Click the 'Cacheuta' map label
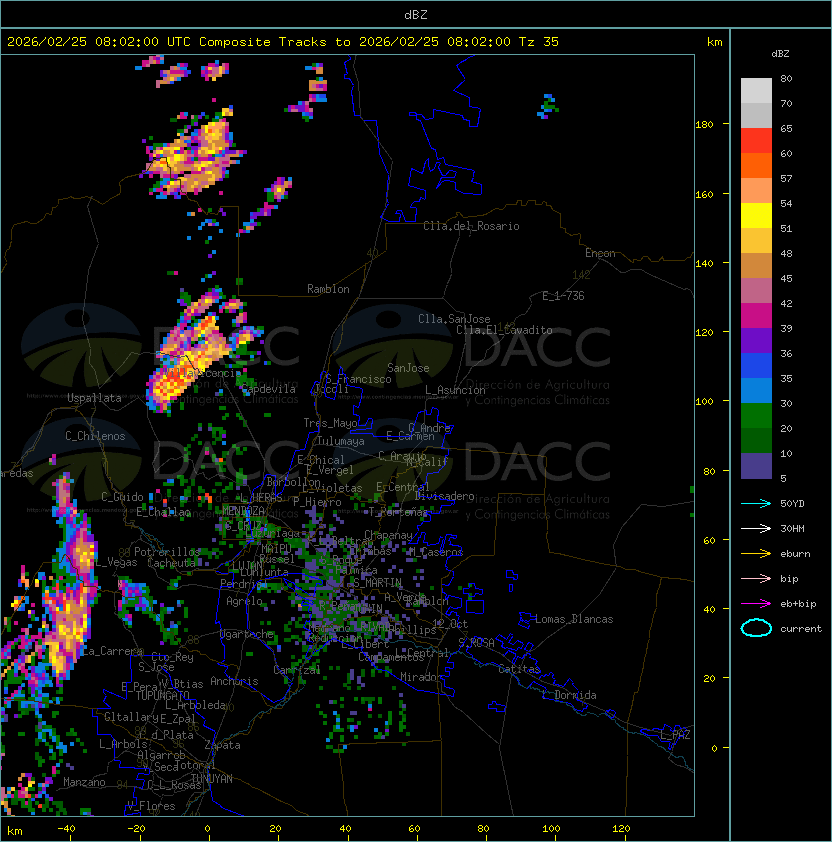The width and height of the screenshot is (832, 842). pyautogui.click(x=171, y=563)
